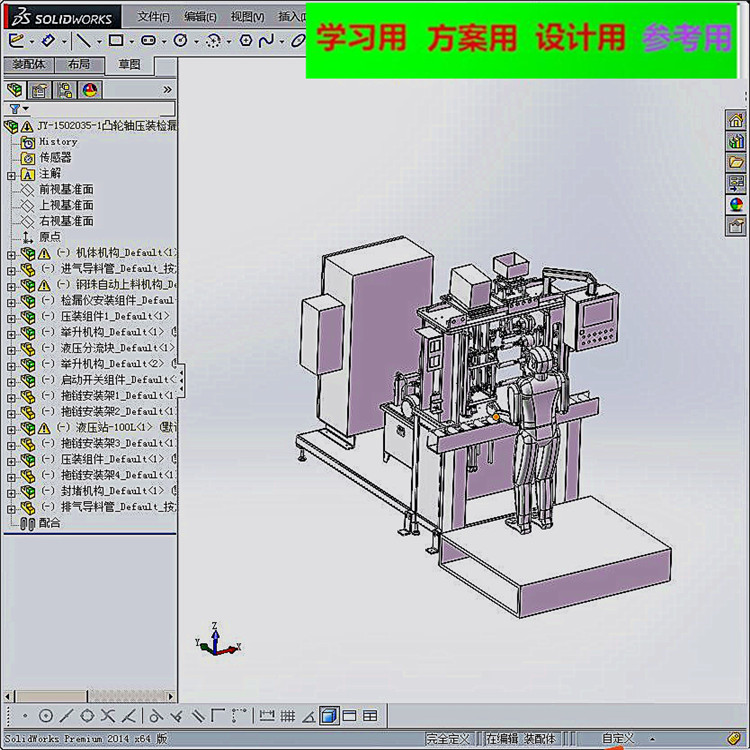The height and width of the screenshot is (750, 750).
Task: Open the ConfigurationManager tab
Action: (65, 89)
